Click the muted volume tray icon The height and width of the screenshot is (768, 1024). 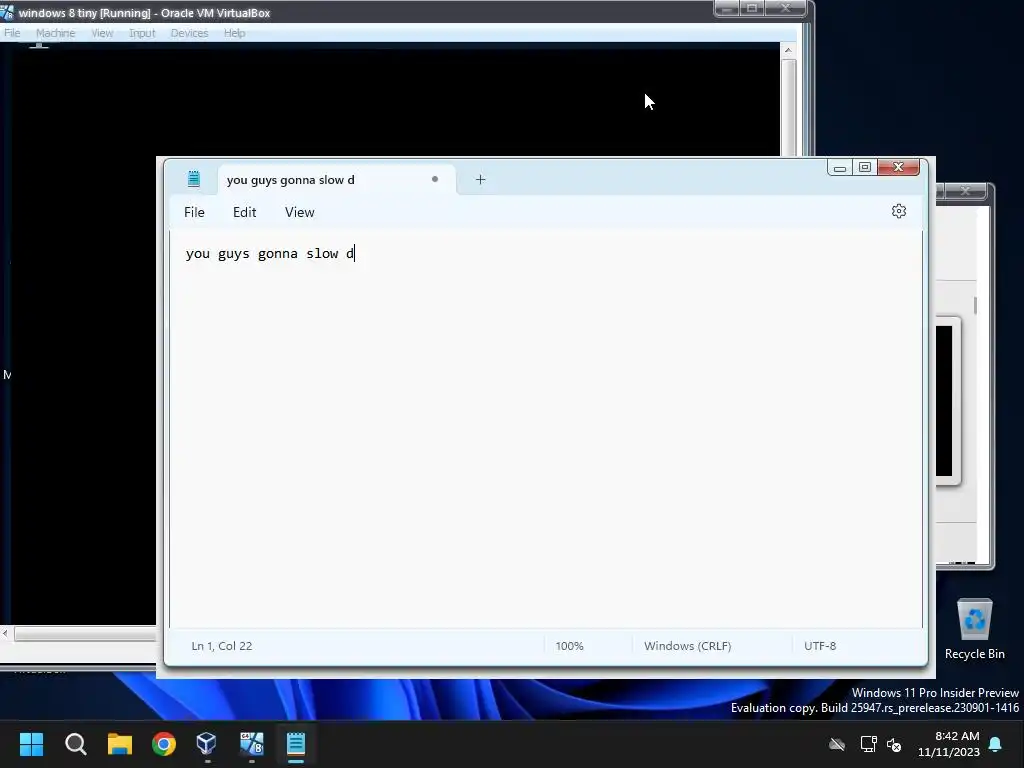tap(894, 744)
